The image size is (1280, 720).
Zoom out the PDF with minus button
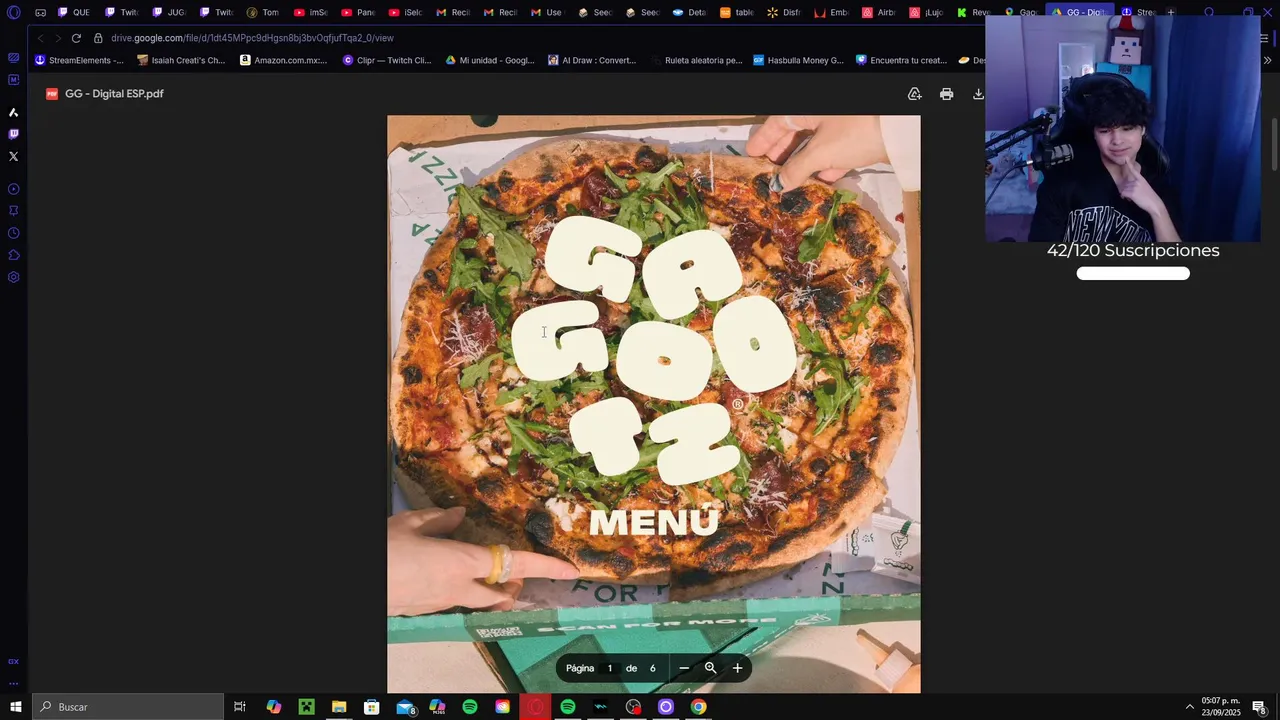[684, 668]
